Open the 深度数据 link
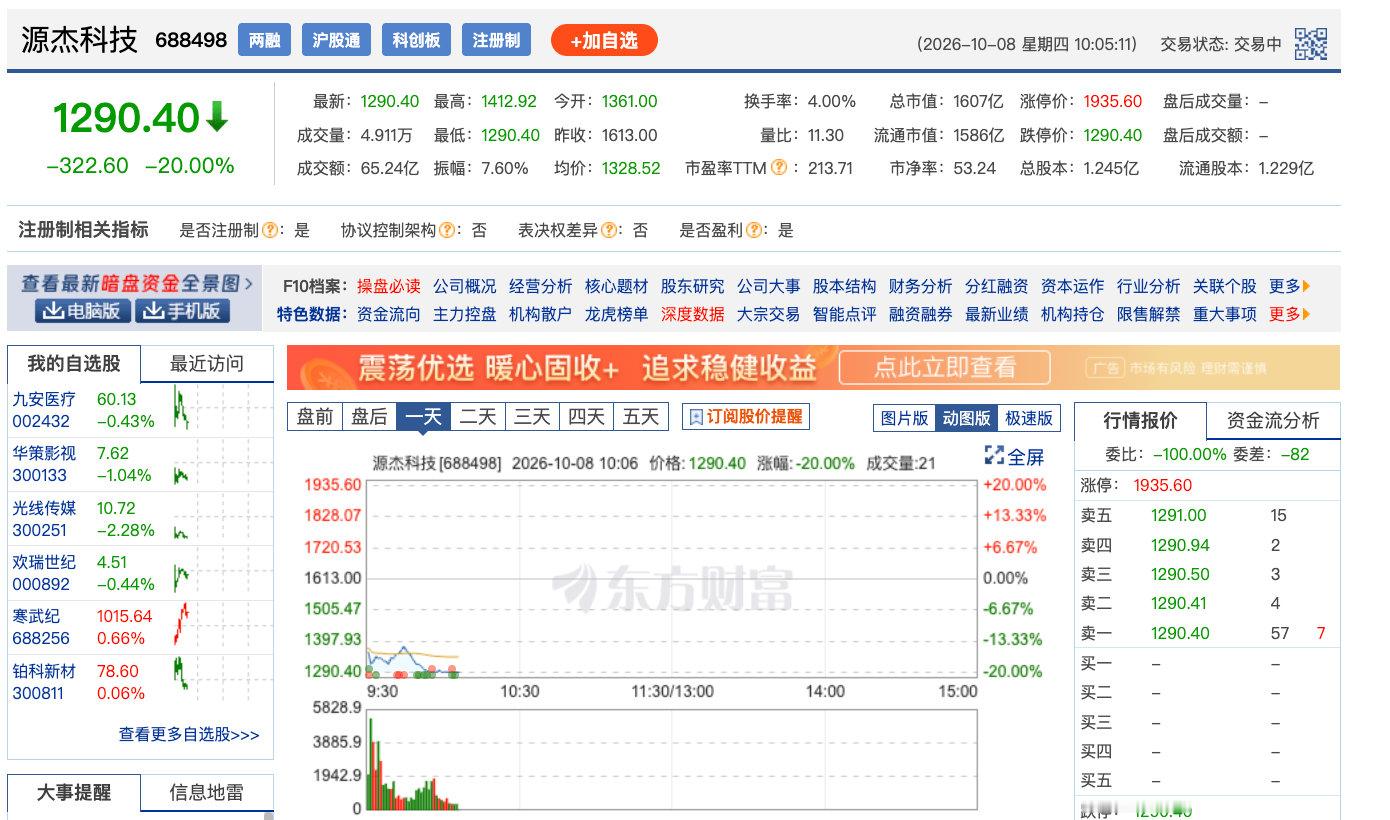1390x820 pixels. pyautogui.click(x=693, y=314)
